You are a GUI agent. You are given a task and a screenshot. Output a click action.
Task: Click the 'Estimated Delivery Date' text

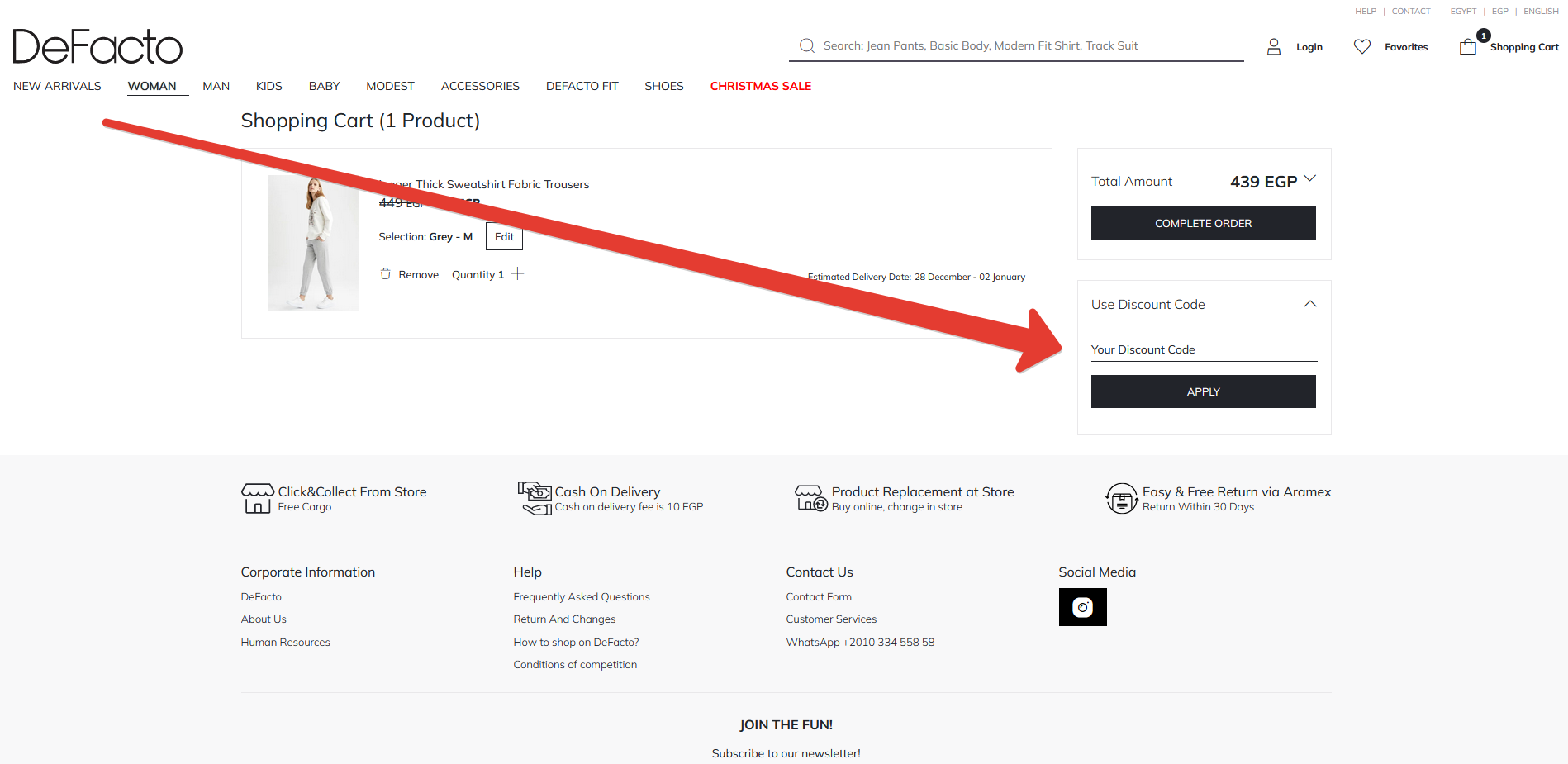point(916,277)
